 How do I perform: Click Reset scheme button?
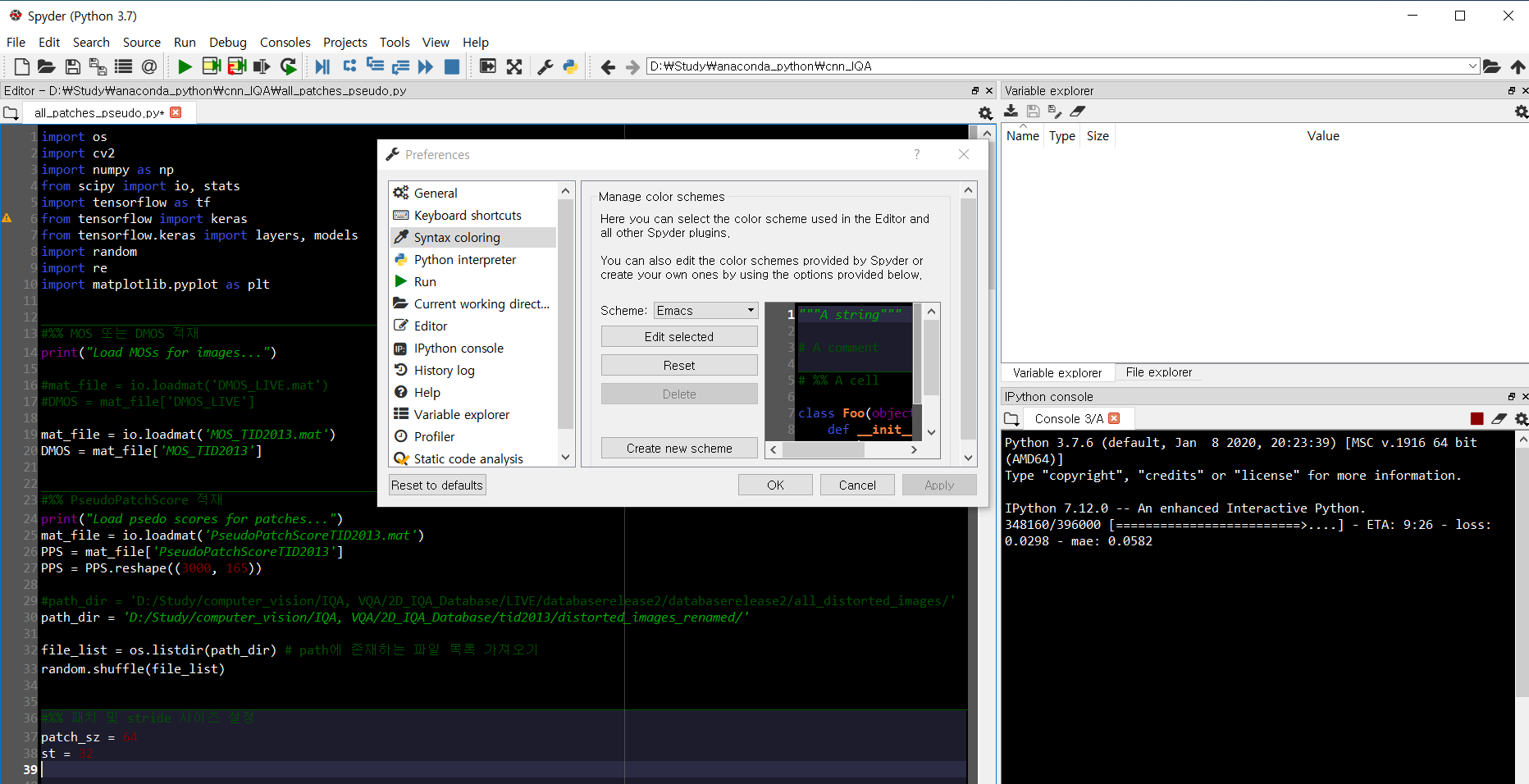[679, 365]
